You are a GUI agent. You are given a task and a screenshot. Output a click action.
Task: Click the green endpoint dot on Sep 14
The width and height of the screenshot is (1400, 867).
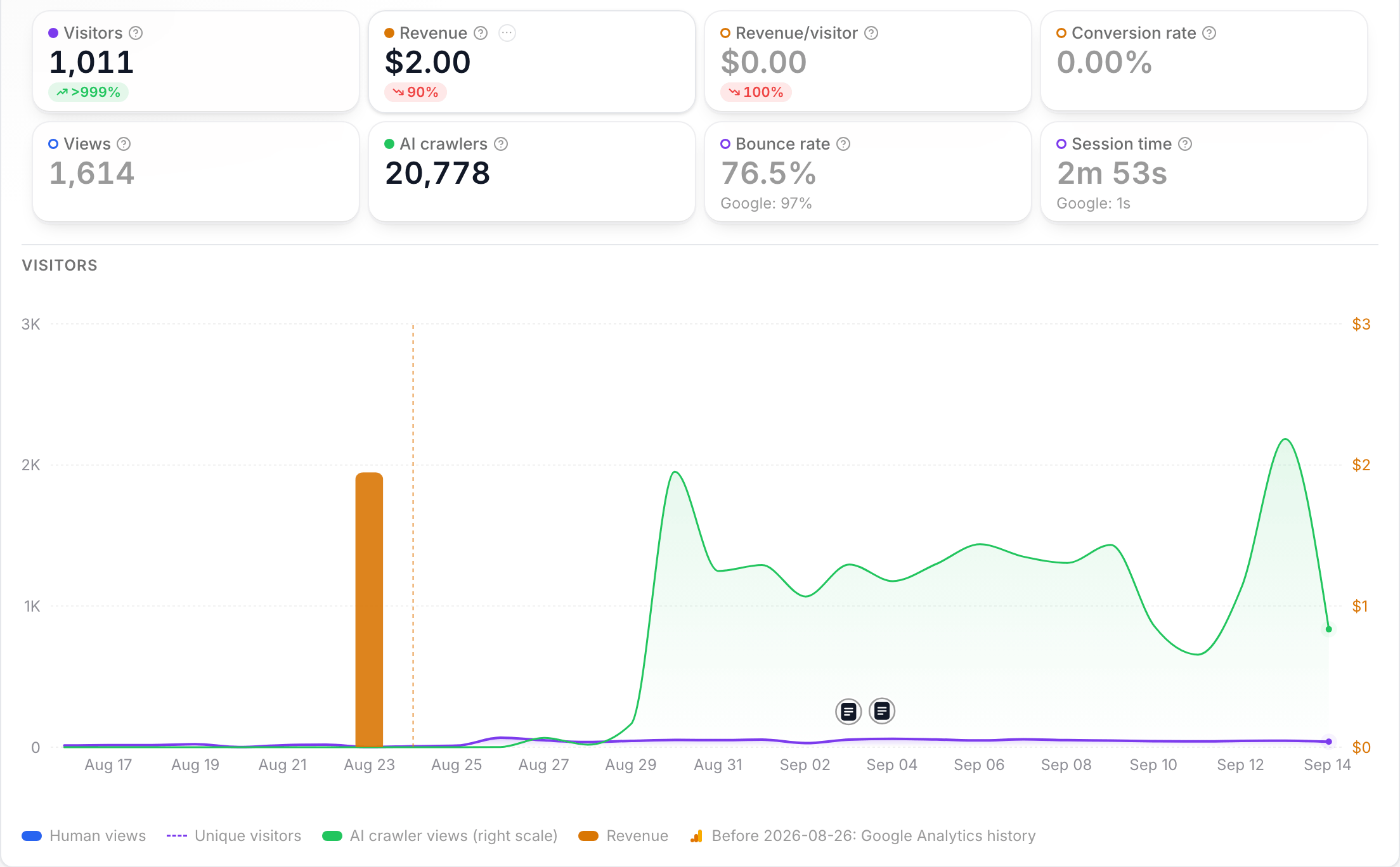(1328, 629)
